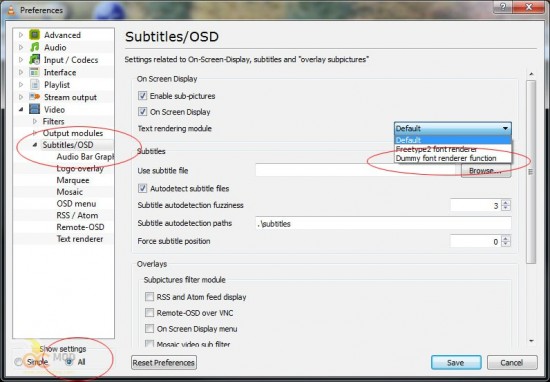Open the Text renderer tree item
The height and width of the screenshot is (382, 550).
pyautogui.click(x=80, y=239)
